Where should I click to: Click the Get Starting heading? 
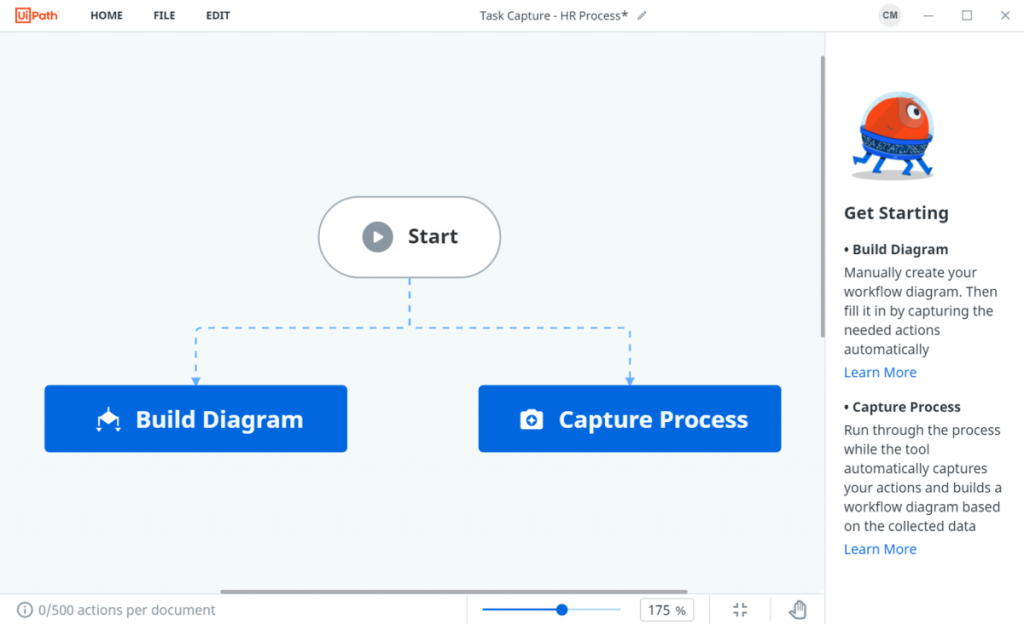point(896,213)
